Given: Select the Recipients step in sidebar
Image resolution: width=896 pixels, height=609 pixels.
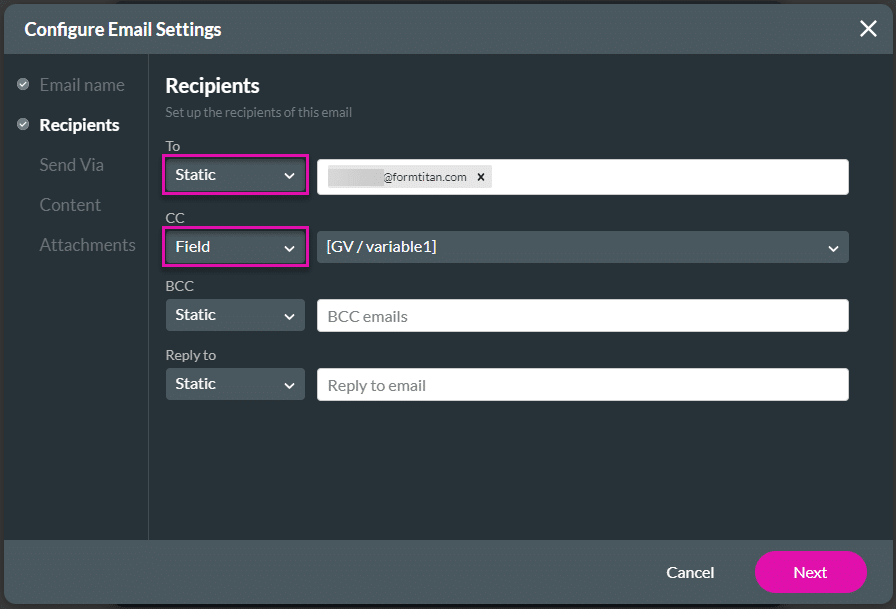Looking at the screenshot, I should coord(79,125).
